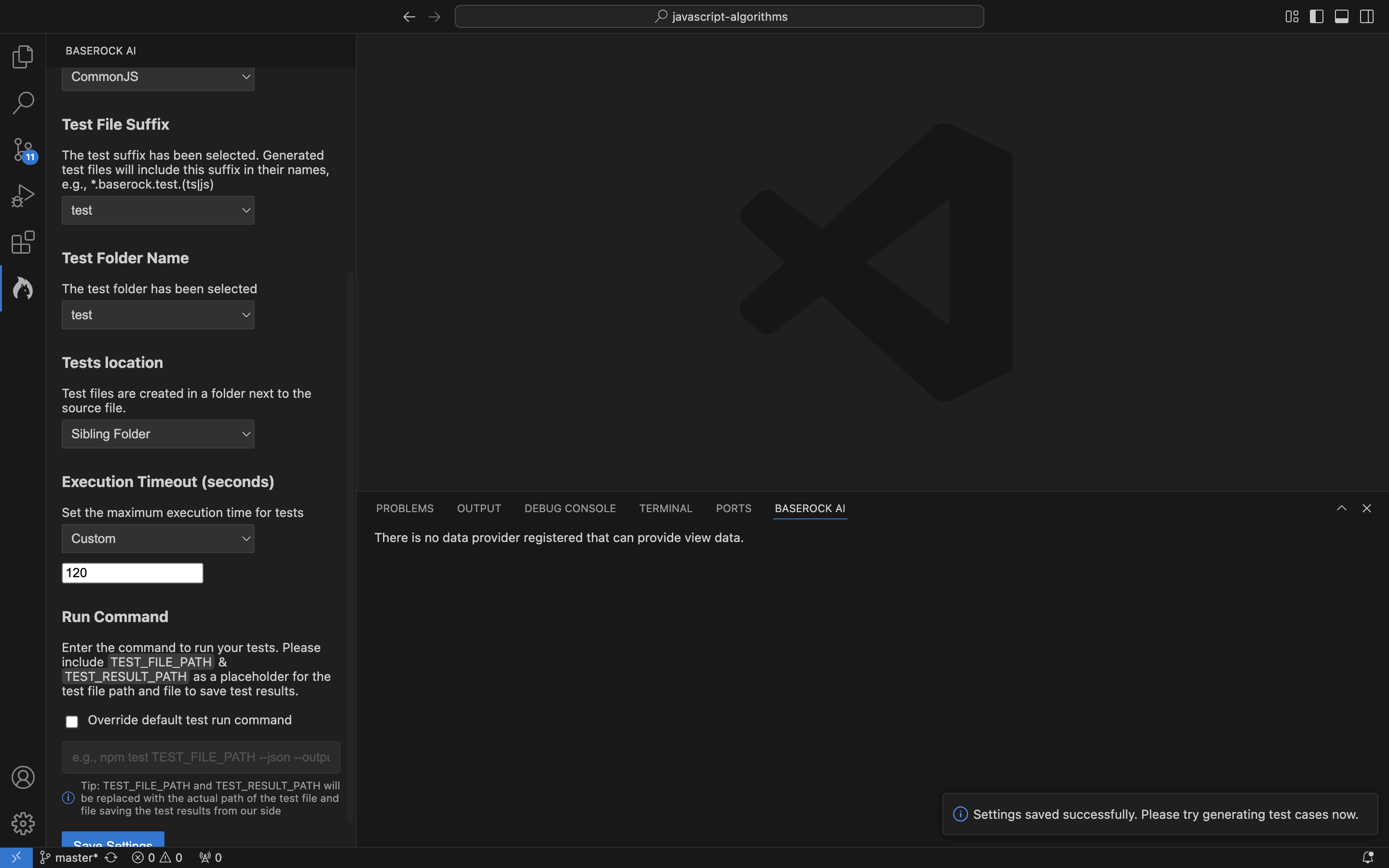The image size is (1389, 868).
Task: Open the Manage gear icon
Action: (x=23, y=823)
